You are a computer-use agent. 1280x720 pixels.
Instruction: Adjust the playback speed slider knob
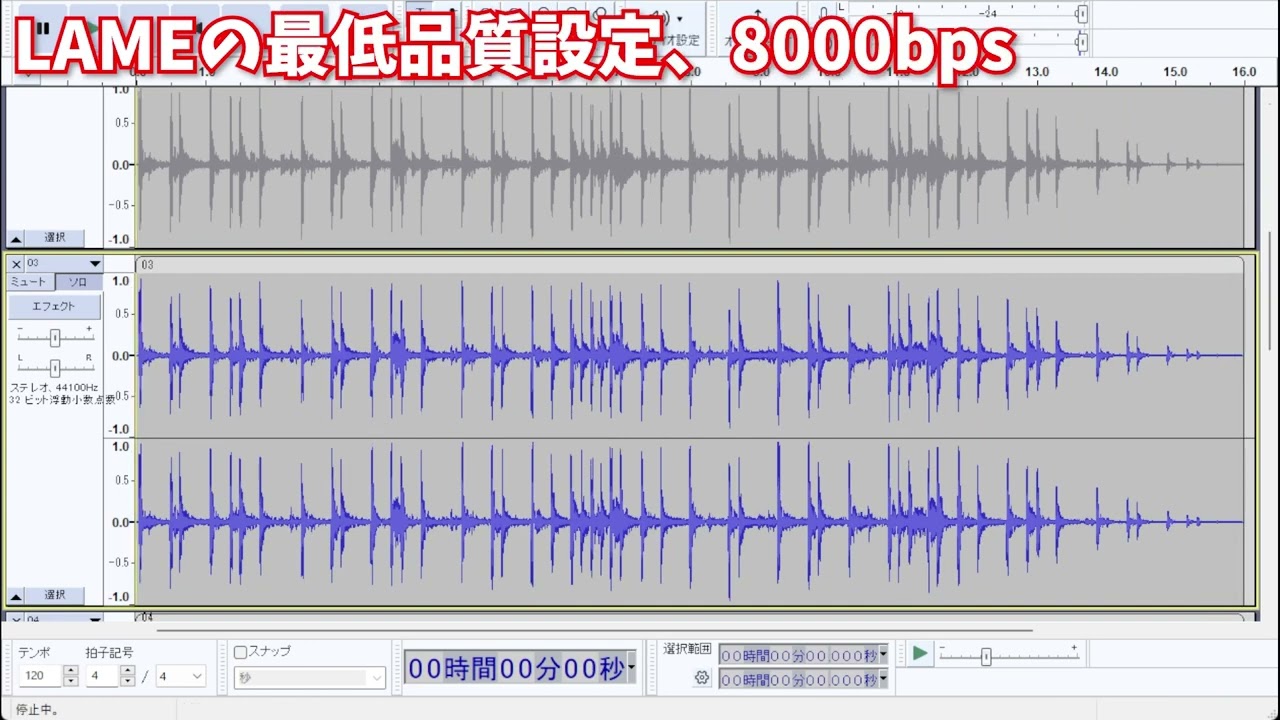986,657
